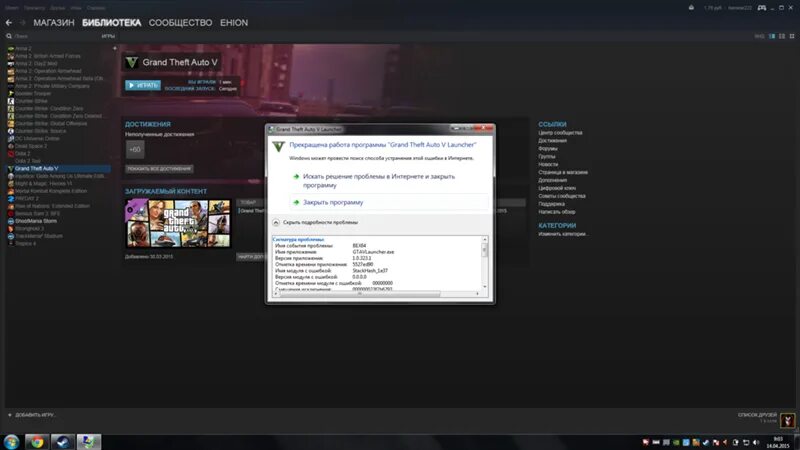The width and height of the screenshot is (800, 450).
Task: Click horizontal scrollbar in problem signature box
Action: point(360,294)
